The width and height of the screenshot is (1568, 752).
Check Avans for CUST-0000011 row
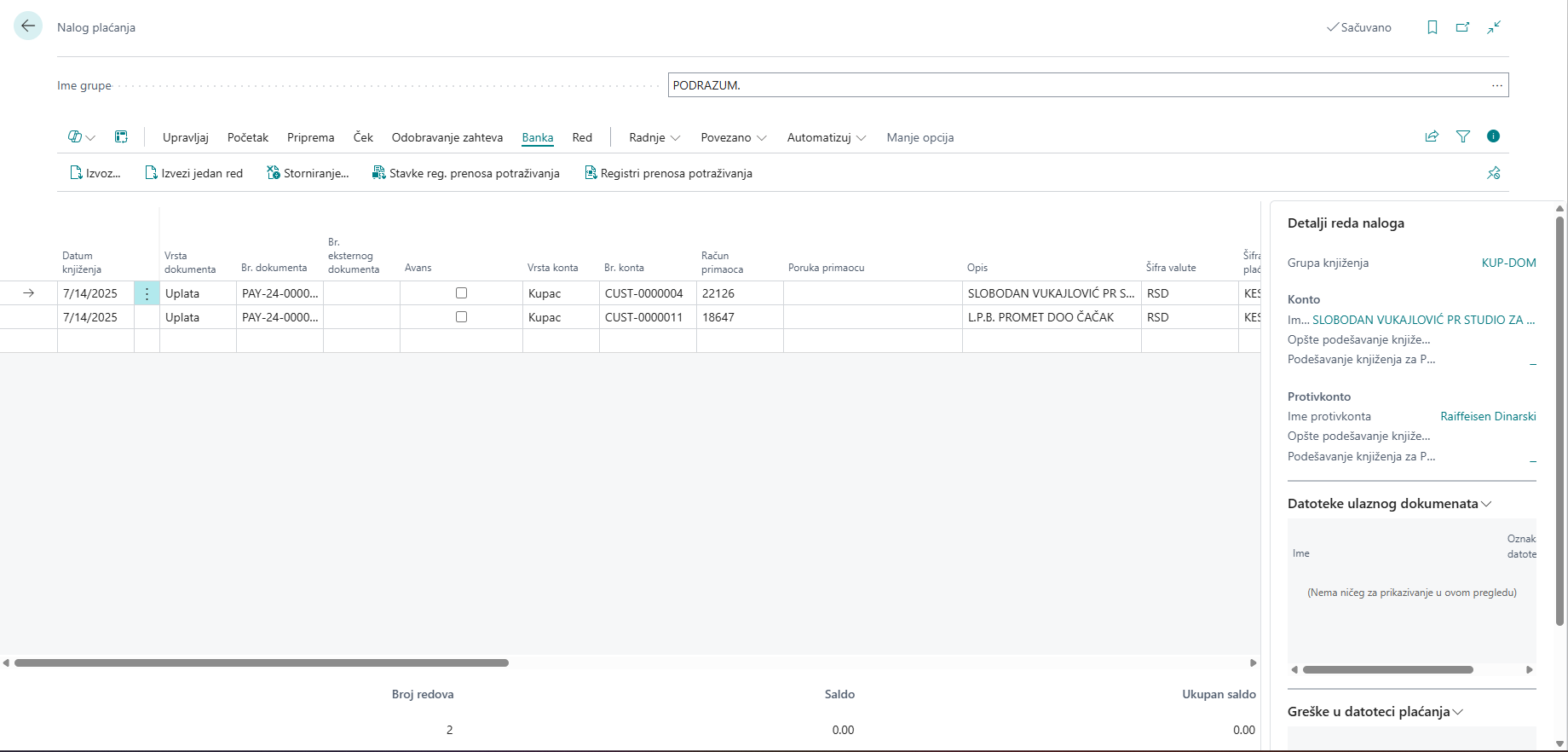(461, 317)
